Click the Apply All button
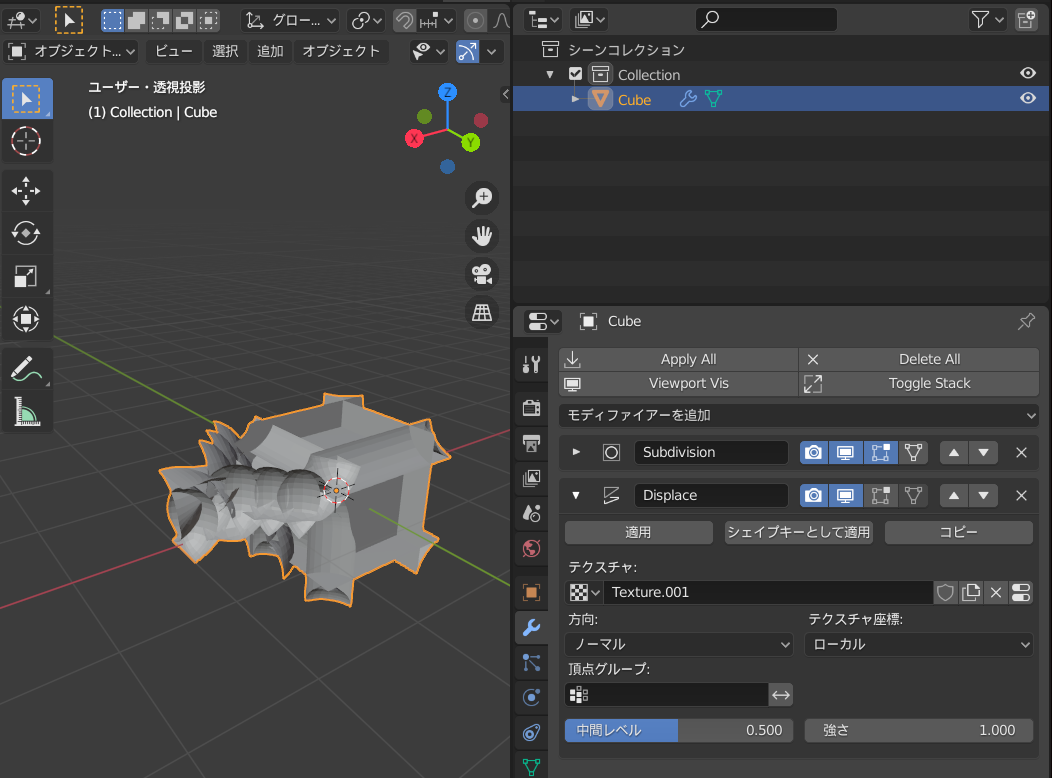The image size is (1052, 778). tap(678, 359)
